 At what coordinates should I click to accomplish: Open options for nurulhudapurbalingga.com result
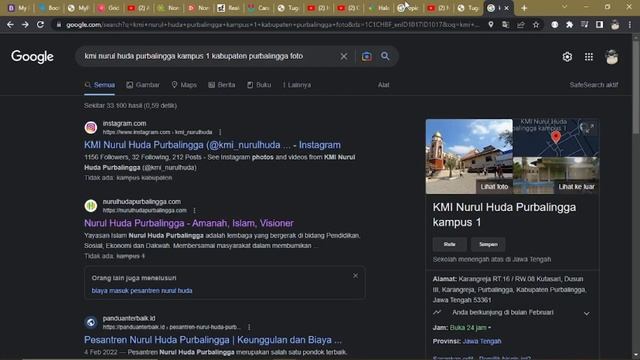(194, 211)
